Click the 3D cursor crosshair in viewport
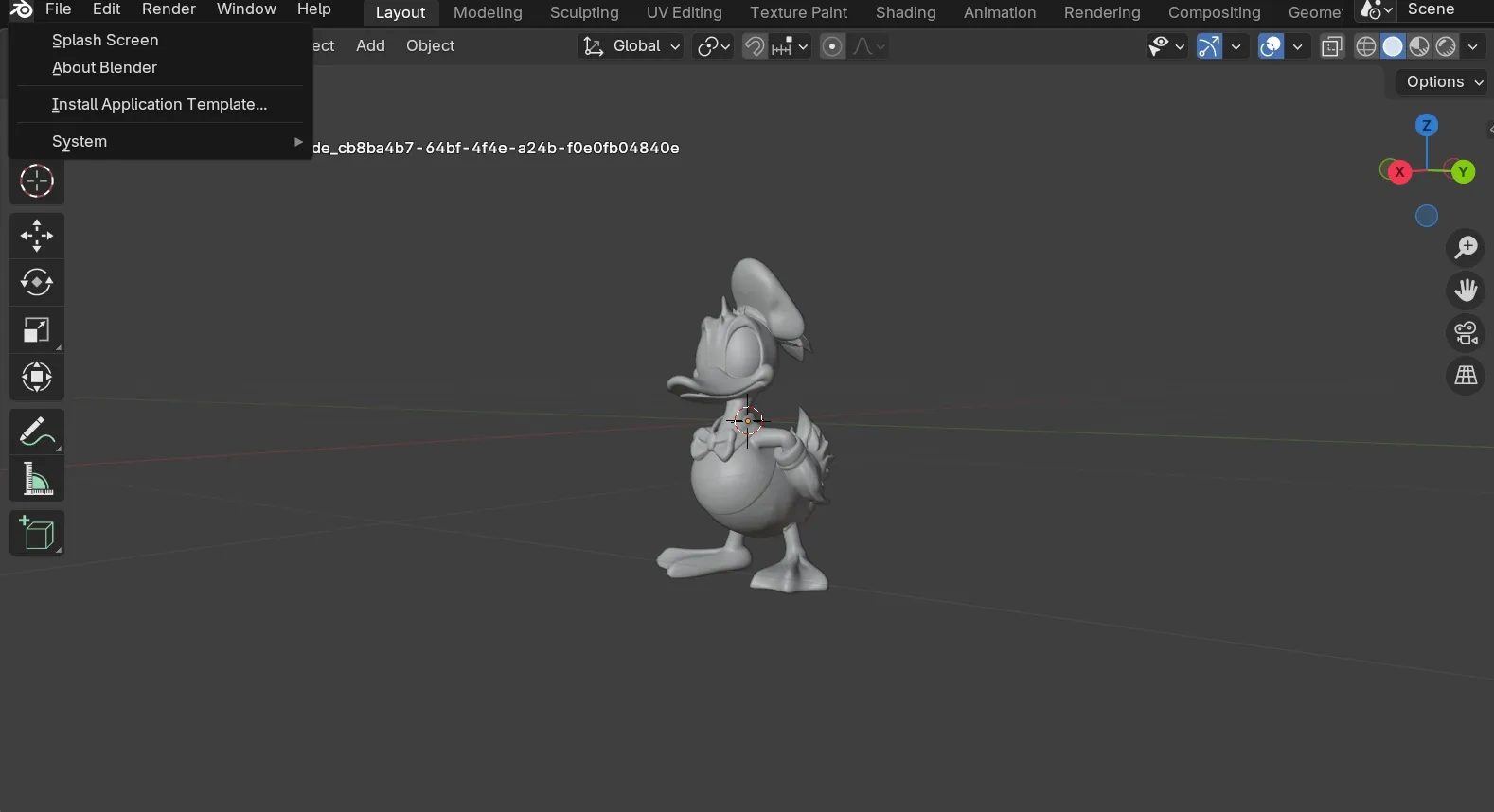Viewport: 1494px width, 812px height. [748, 420]
